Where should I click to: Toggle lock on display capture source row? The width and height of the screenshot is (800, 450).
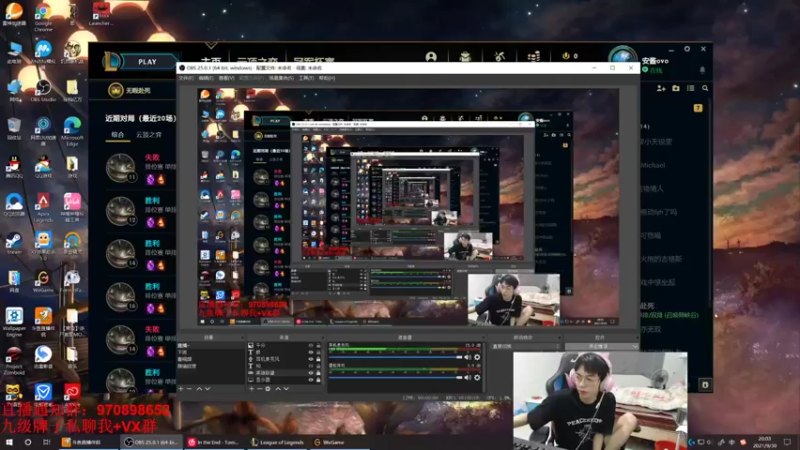[318, 380]
